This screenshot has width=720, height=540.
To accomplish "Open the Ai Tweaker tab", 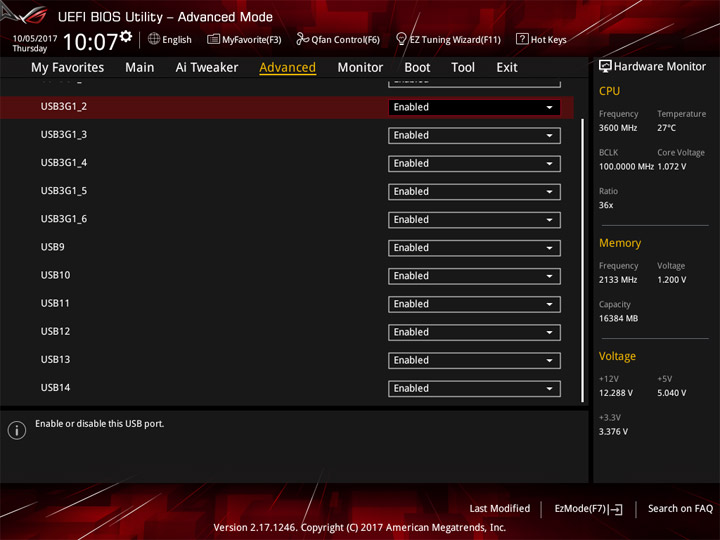I will tap(207, 68).
